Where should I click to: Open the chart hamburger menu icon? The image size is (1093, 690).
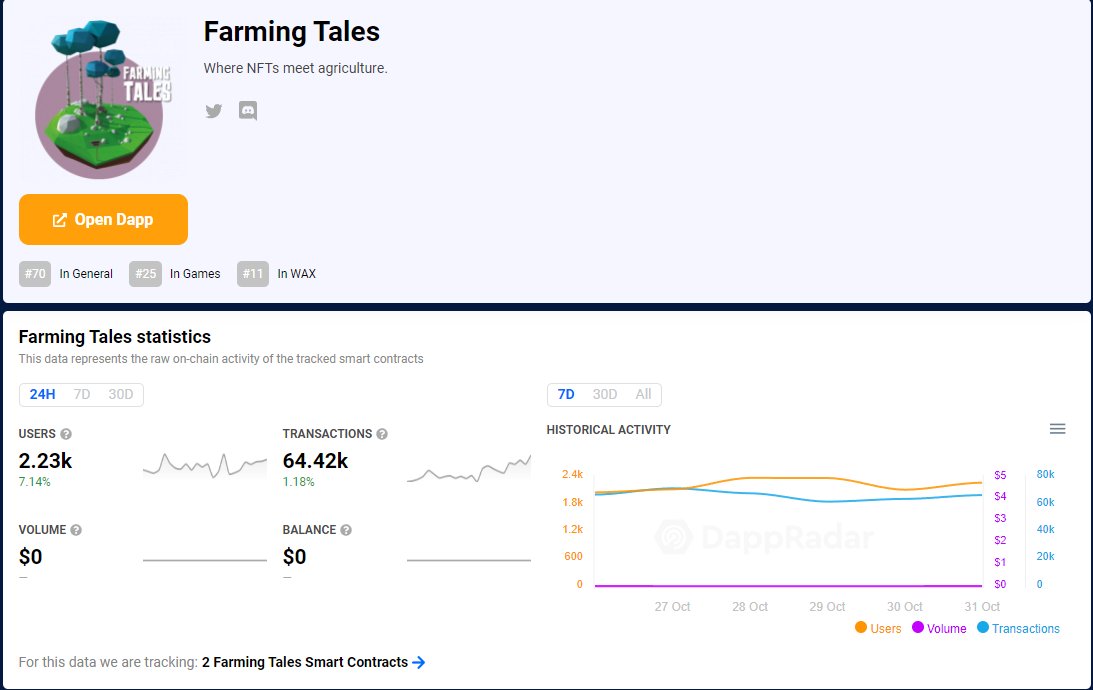pos(1057,429)
